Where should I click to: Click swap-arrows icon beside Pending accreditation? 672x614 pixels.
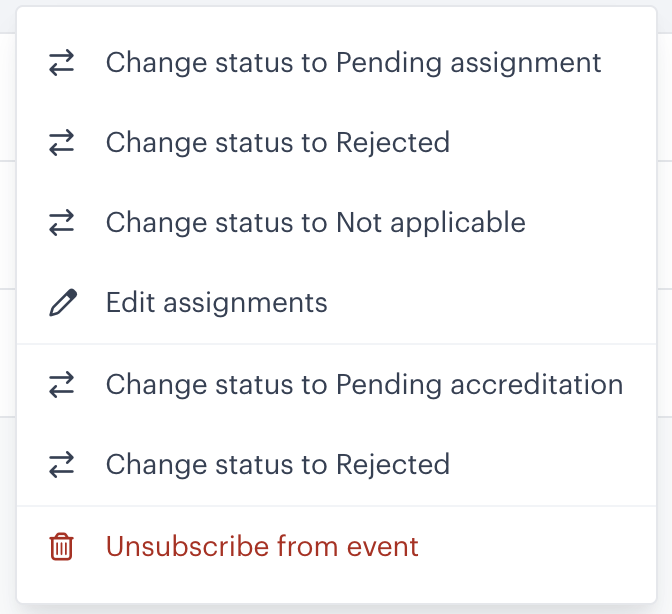(x=61, y=384)
